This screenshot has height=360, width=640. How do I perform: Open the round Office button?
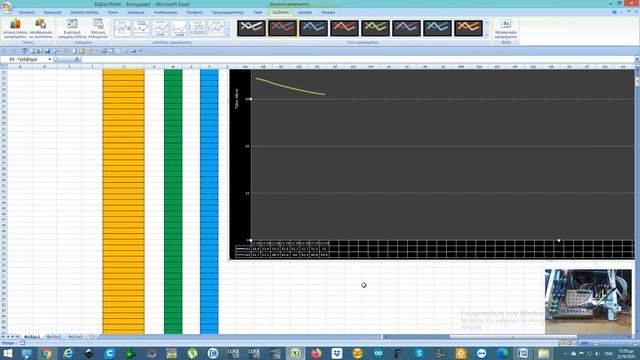point(7,7)
